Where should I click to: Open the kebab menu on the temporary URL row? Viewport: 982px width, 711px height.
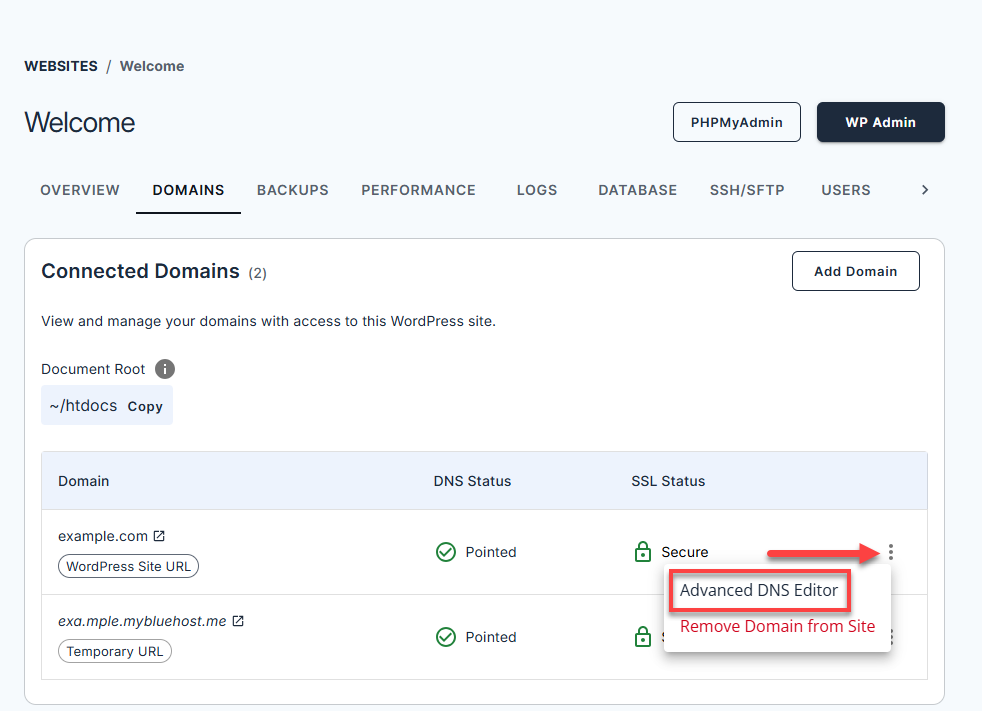[x=890, y=637]
